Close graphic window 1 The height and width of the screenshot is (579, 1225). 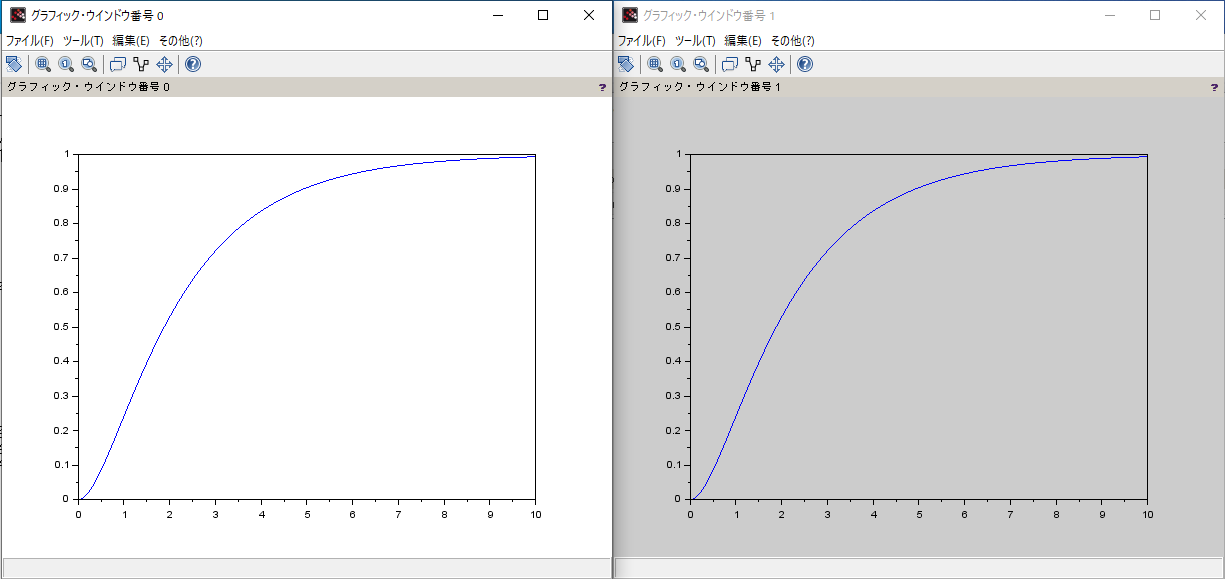click(x=1201, y=15)
